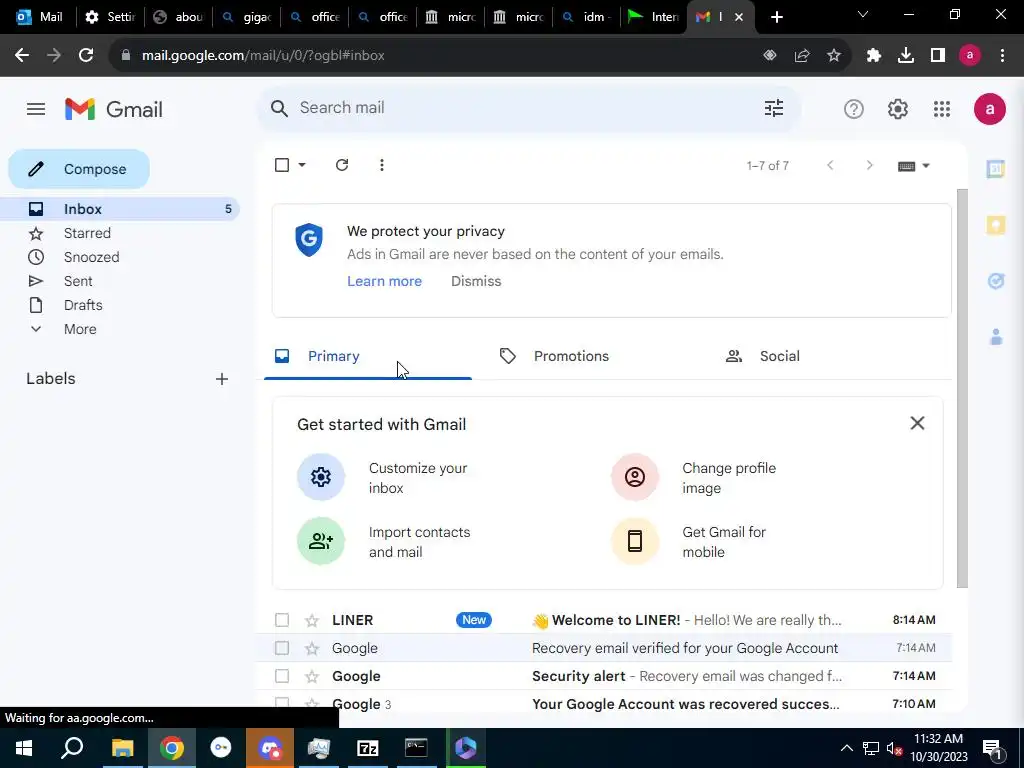Open Chrome three-dot menu

pos(1002,56)
